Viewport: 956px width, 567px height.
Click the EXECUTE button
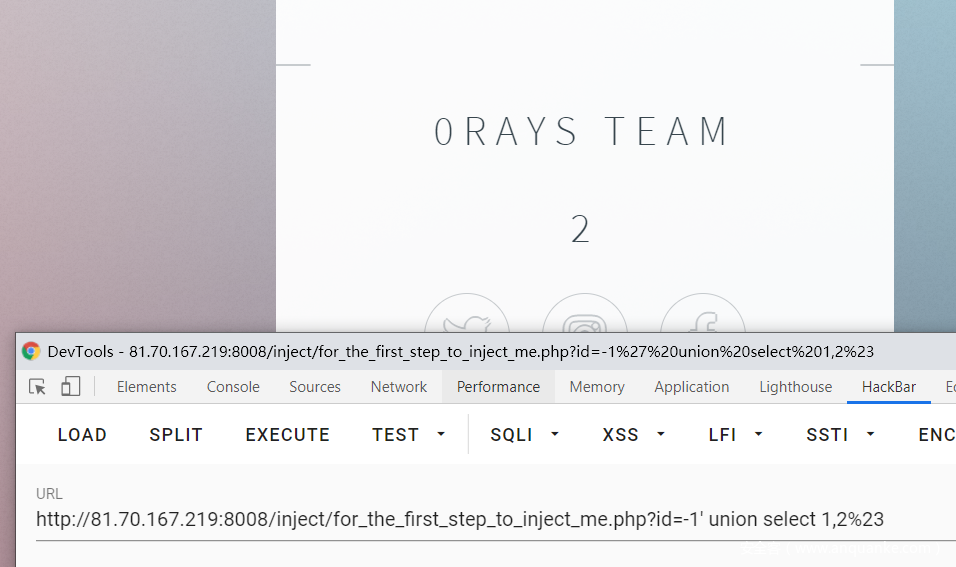288,435
